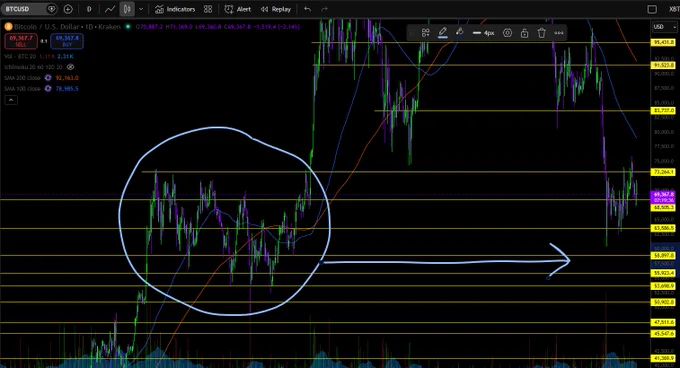Click the icon beside SMA 200 close

[x=48, y=78]
